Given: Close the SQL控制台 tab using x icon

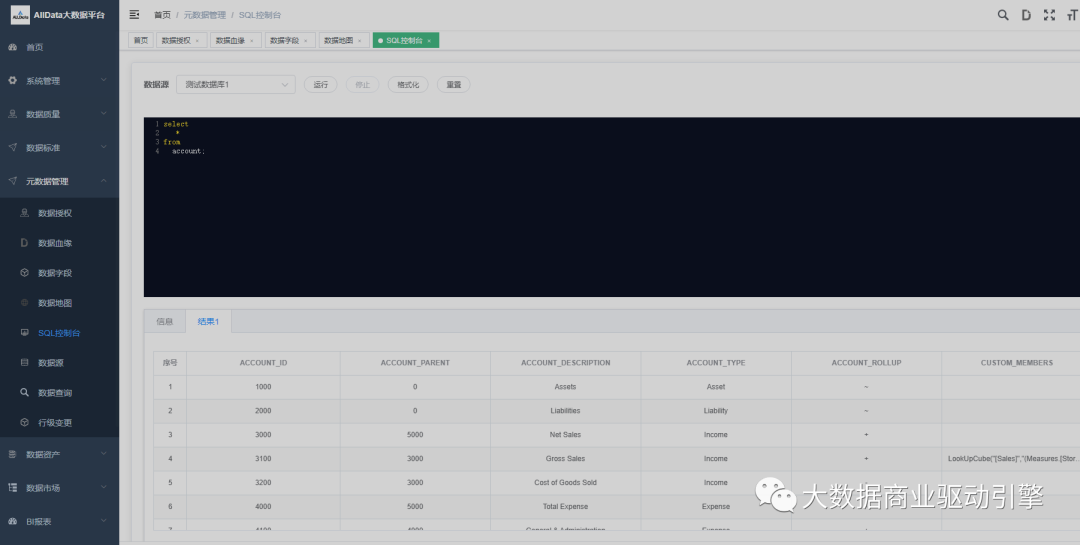Looking at the screenshot, I should [x=429, y=41].
